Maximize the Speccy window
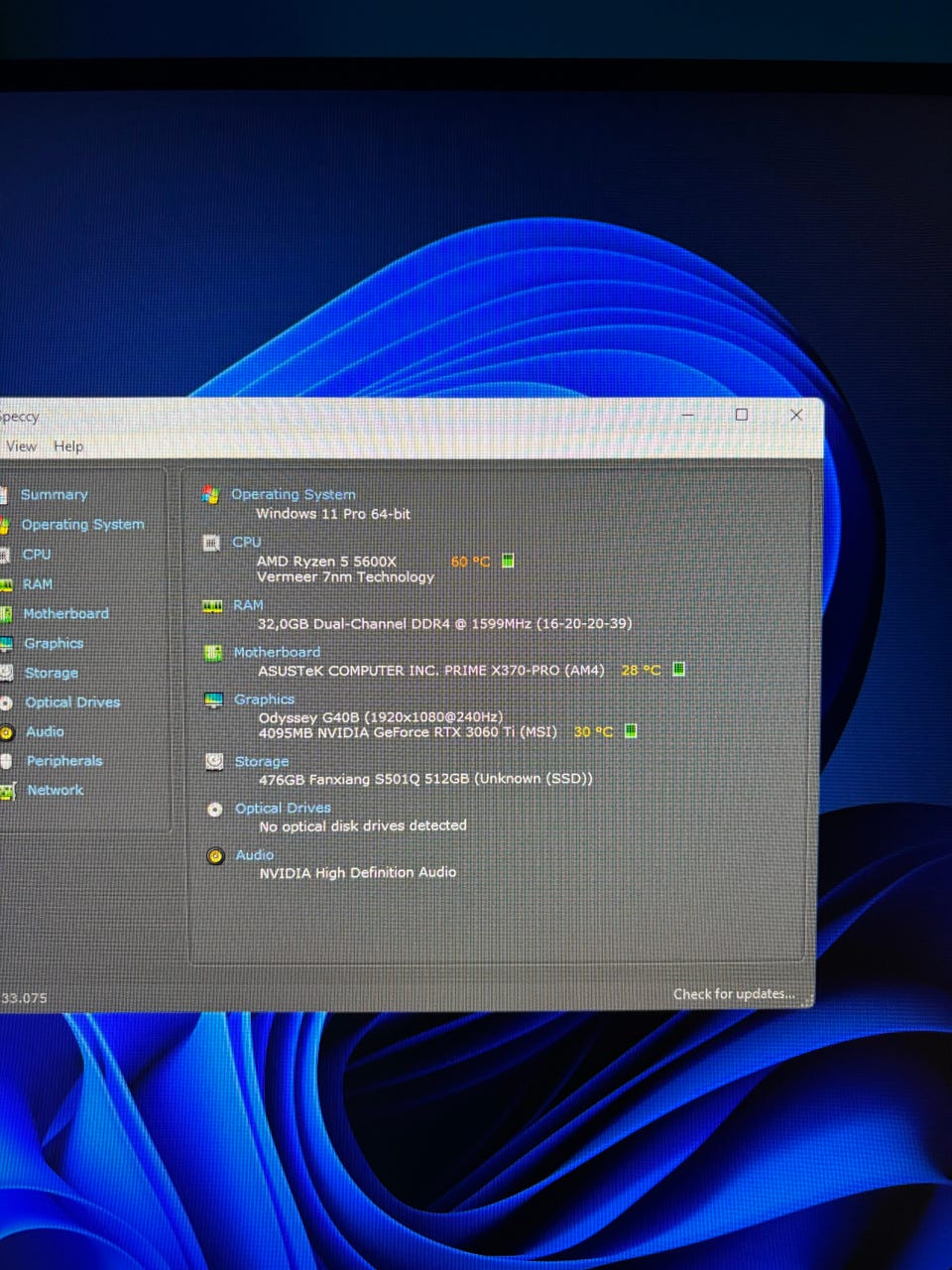Image resolution: width=952 pixels, height=1270 pixels. pyautogui.click(x=742, y=415)
